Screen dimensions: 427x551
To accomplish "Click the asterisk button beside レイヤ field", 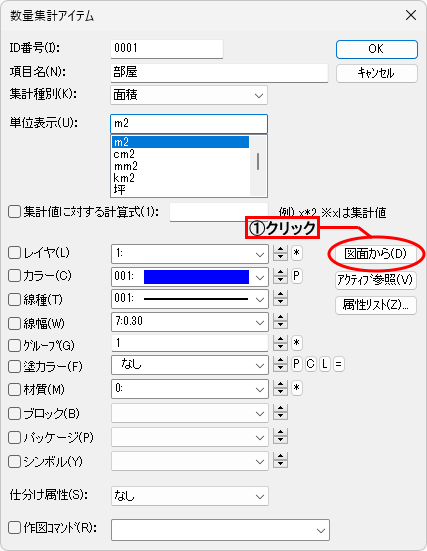I will 297,253.
